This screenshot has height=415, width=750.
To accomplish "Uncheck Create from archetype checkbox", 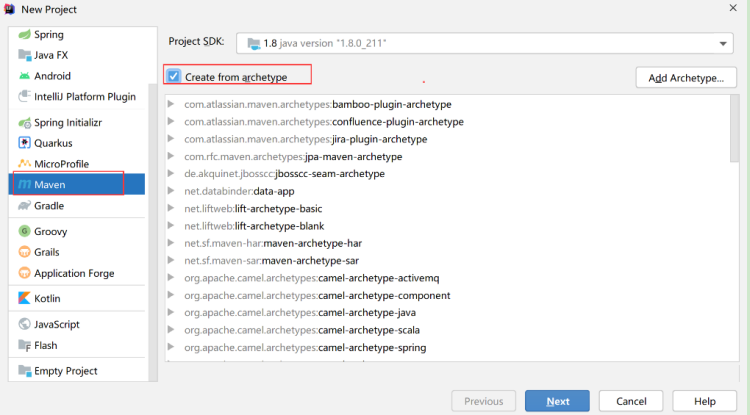I will click(174, 76).
